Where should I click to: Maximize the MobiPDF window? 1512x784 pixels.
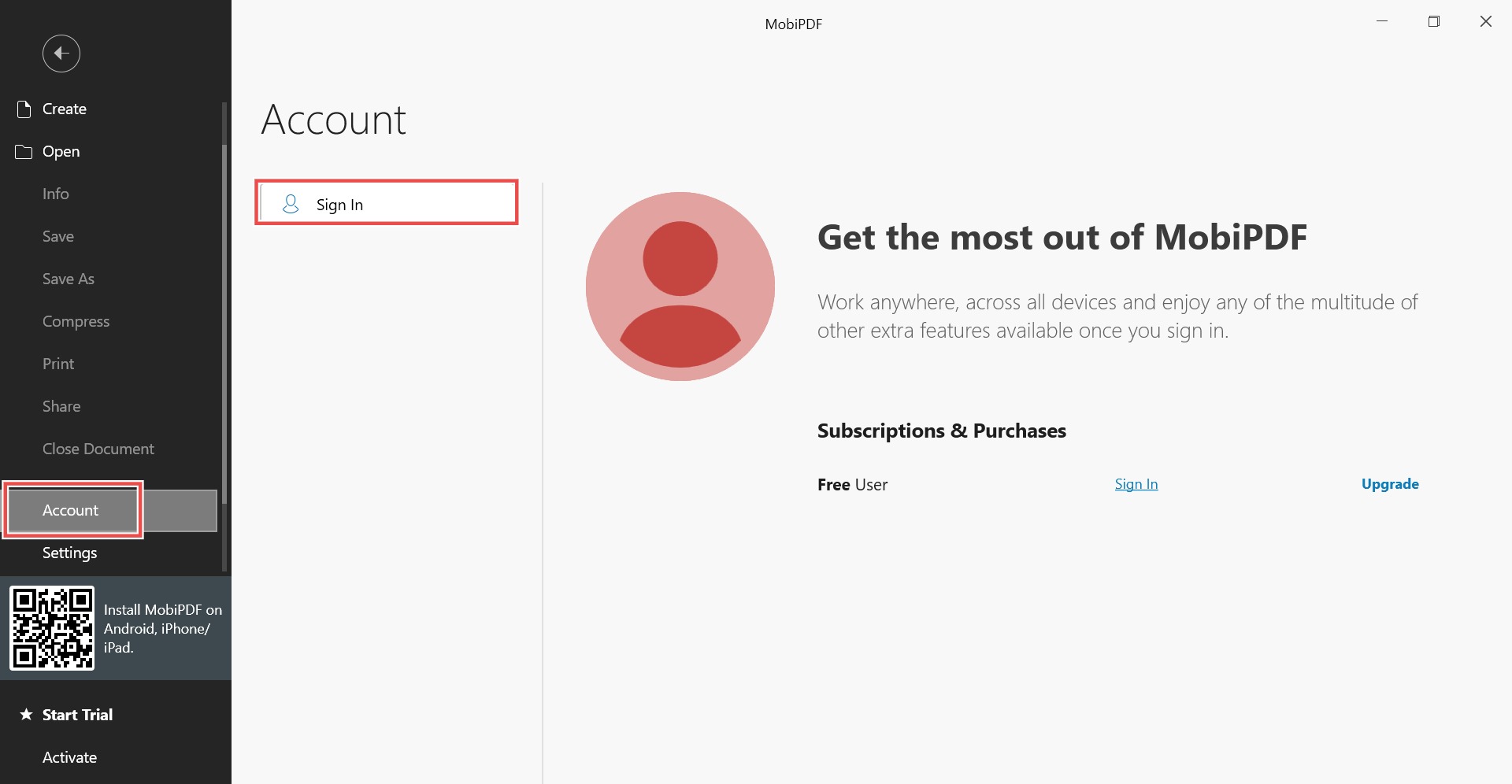coord(1434,22)
